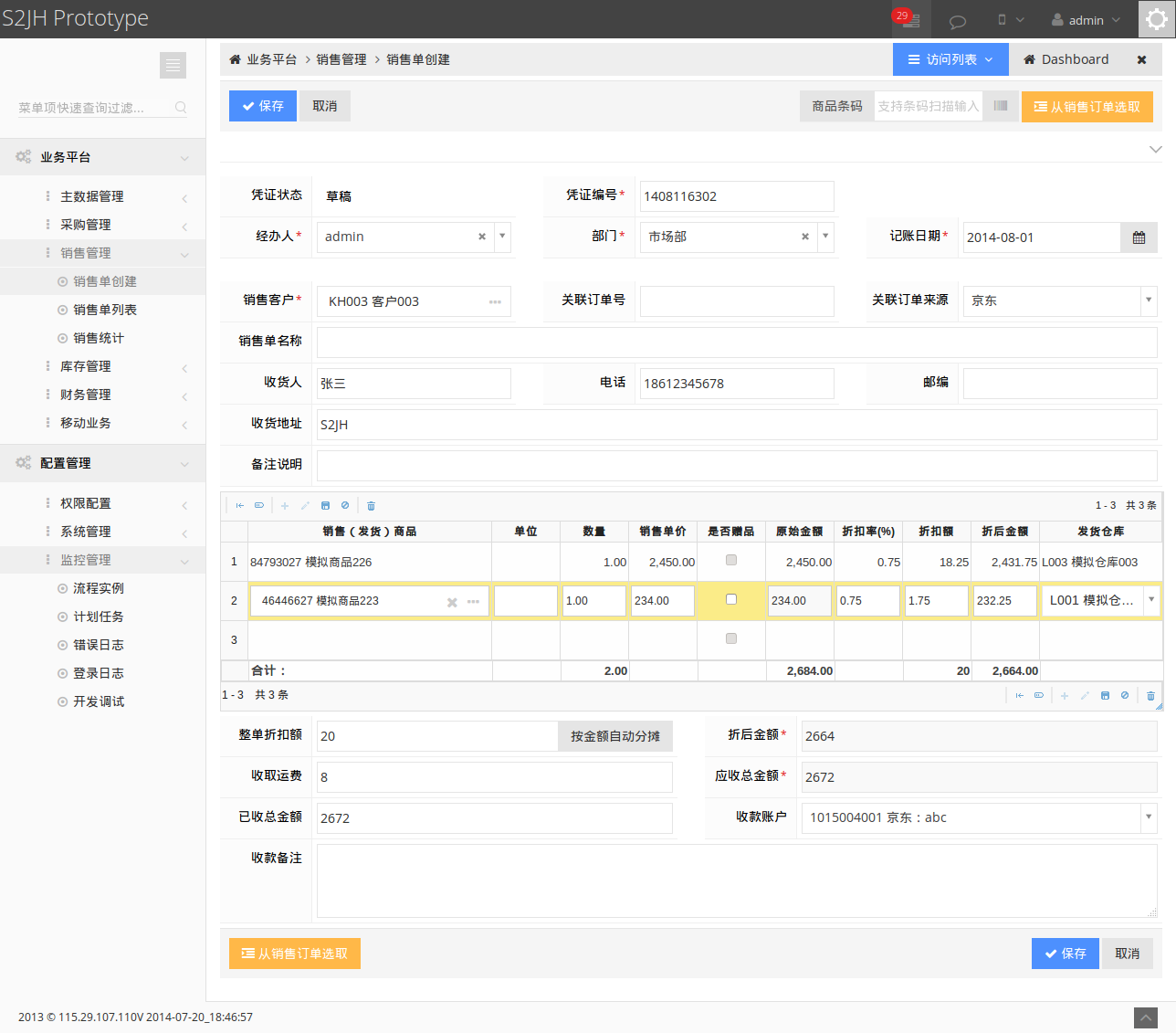This screenshot has width=1176, height=1033.
Task: Clear the 模拟商品223 product selection
Action: (x=452, y=602)
